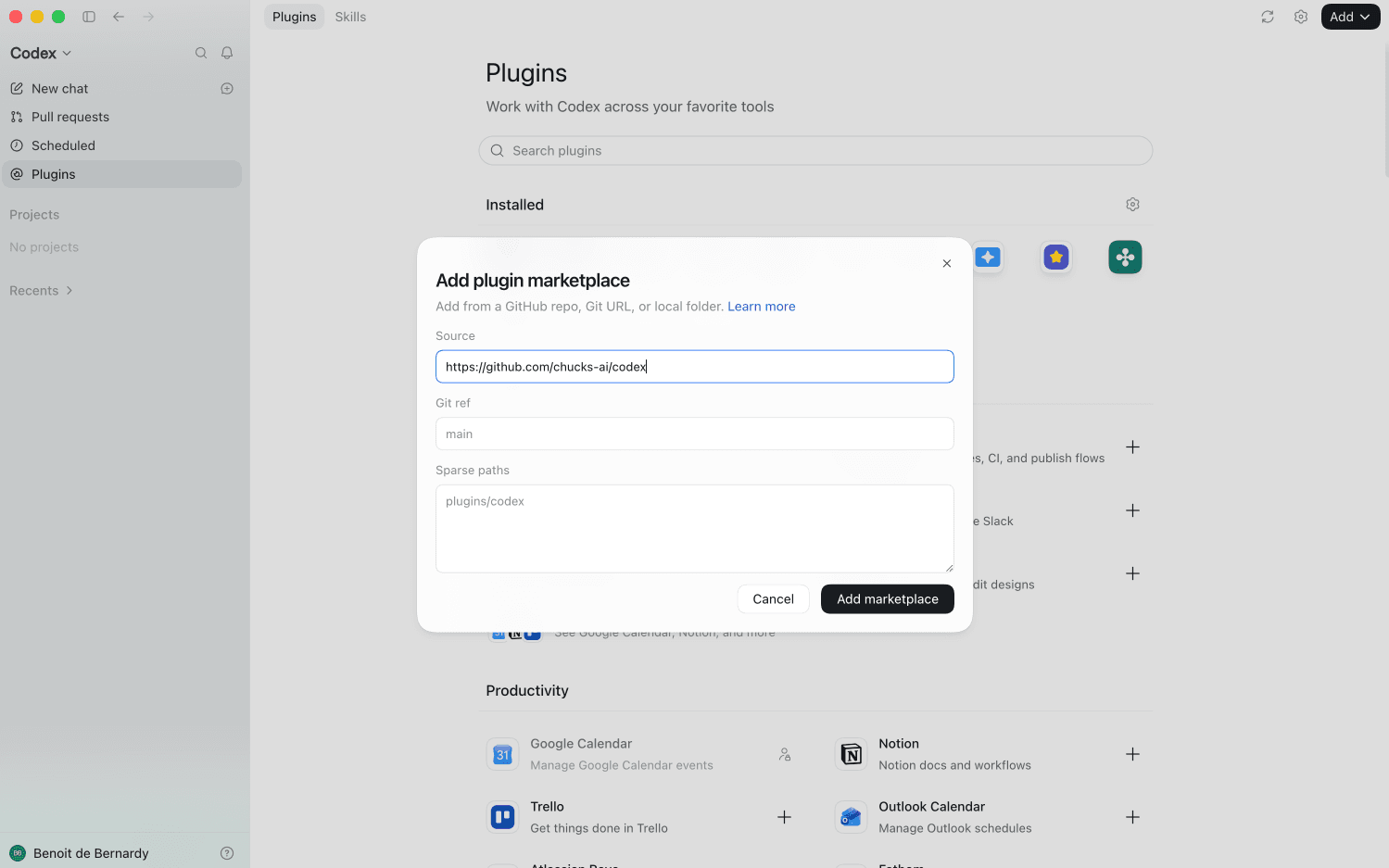Add the CI and publish flows plugin
Viewport: 1389px width, 868px height.
coord(1132,447)
